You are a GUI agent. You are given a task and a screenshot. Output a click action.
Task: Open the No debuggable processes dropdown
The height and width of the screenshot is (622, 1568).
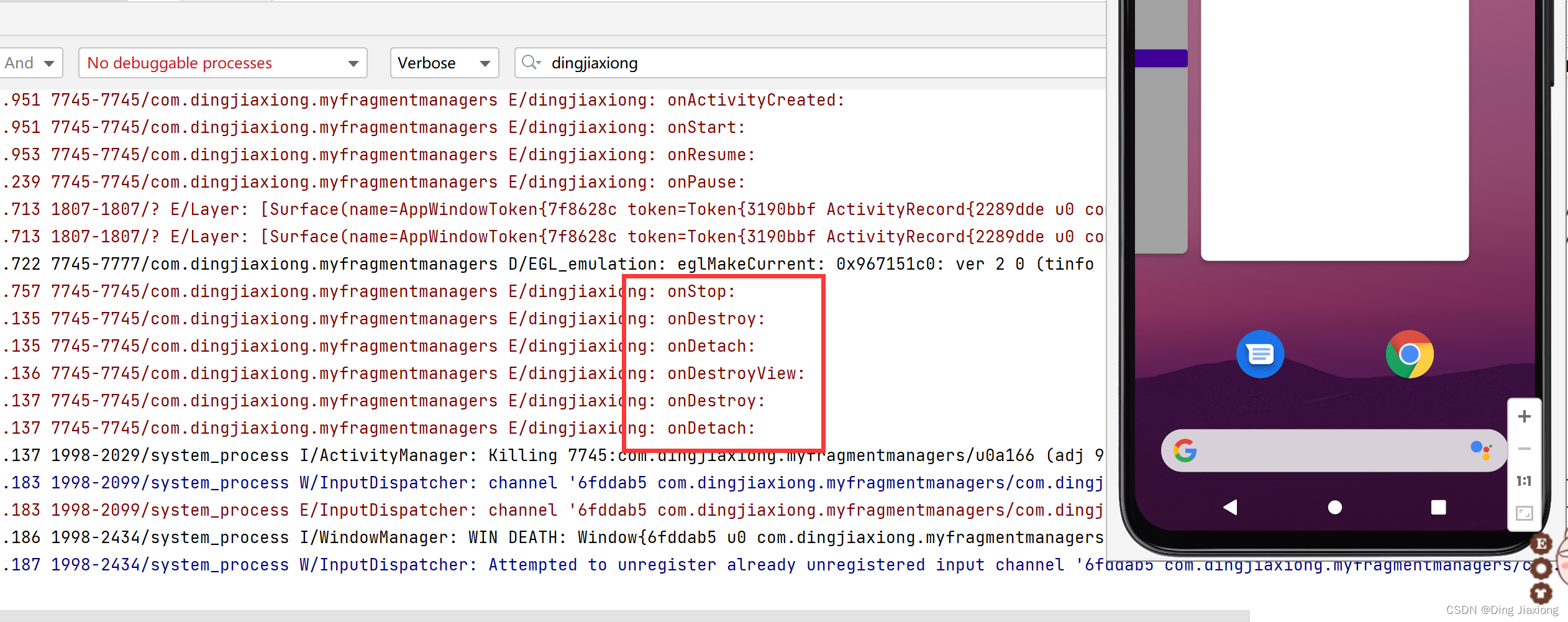tap(222, 63)
